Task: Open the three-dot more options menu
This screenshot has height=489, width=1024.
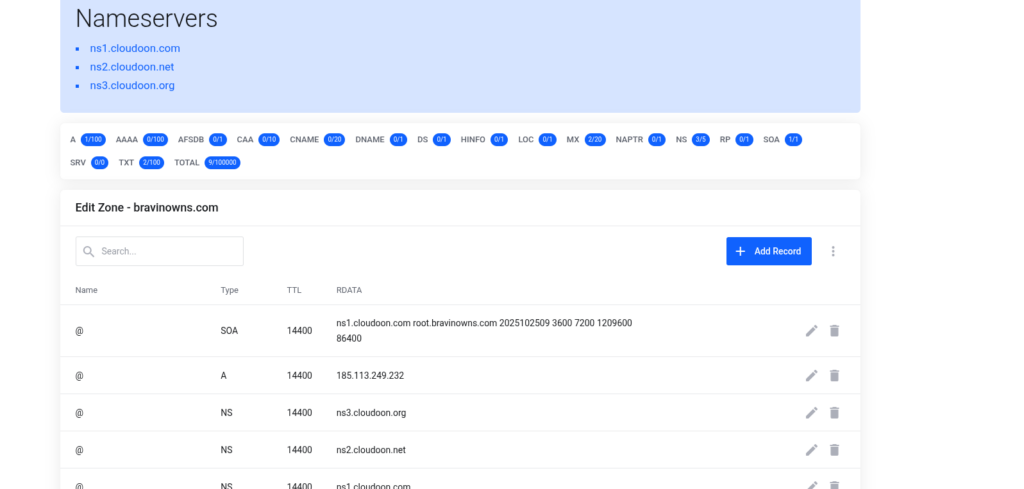Action: coord(833,252)
